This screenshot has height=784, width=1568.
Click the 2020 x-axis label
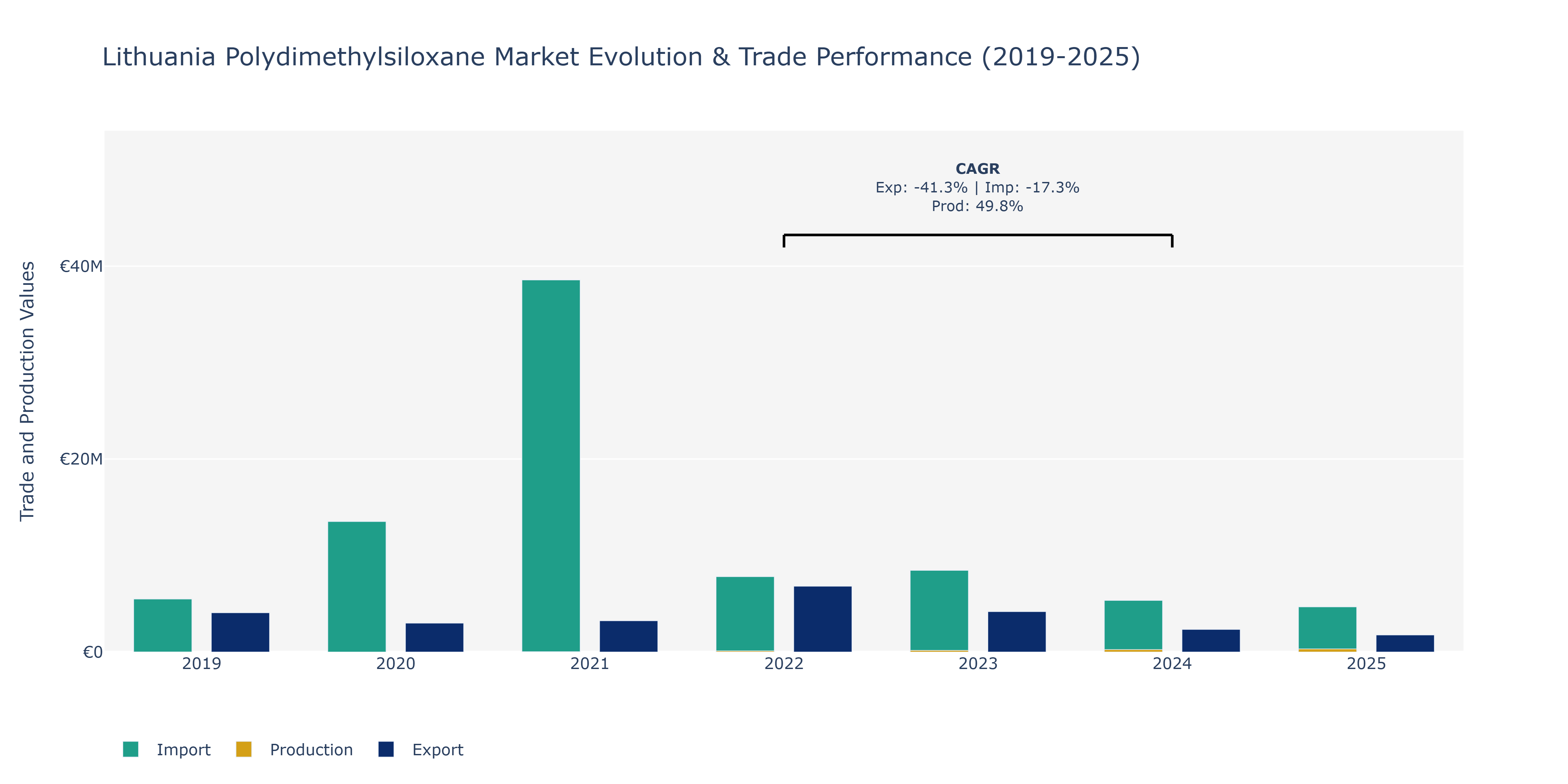[x=396, y=663]
